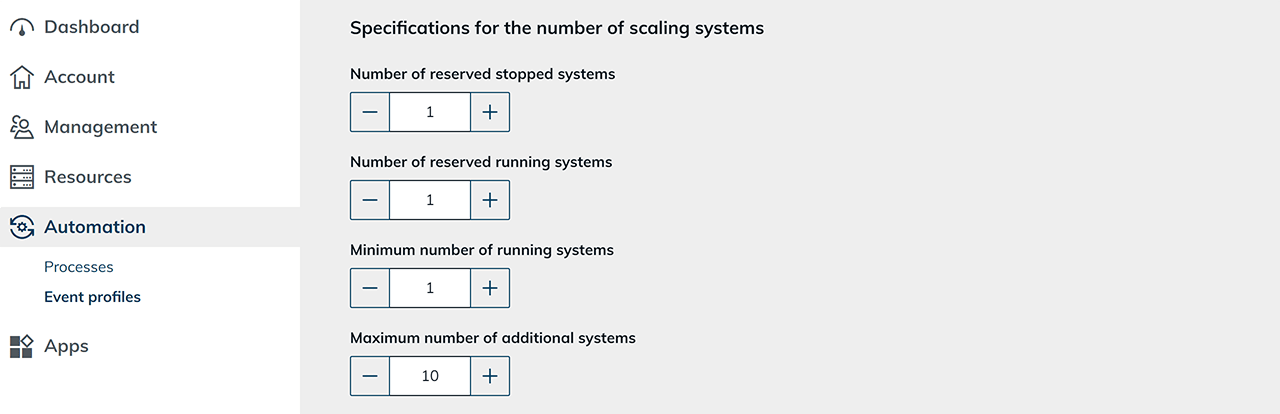Open Processes under Automation
This screenshot has height=414, width=1280.
79,267
